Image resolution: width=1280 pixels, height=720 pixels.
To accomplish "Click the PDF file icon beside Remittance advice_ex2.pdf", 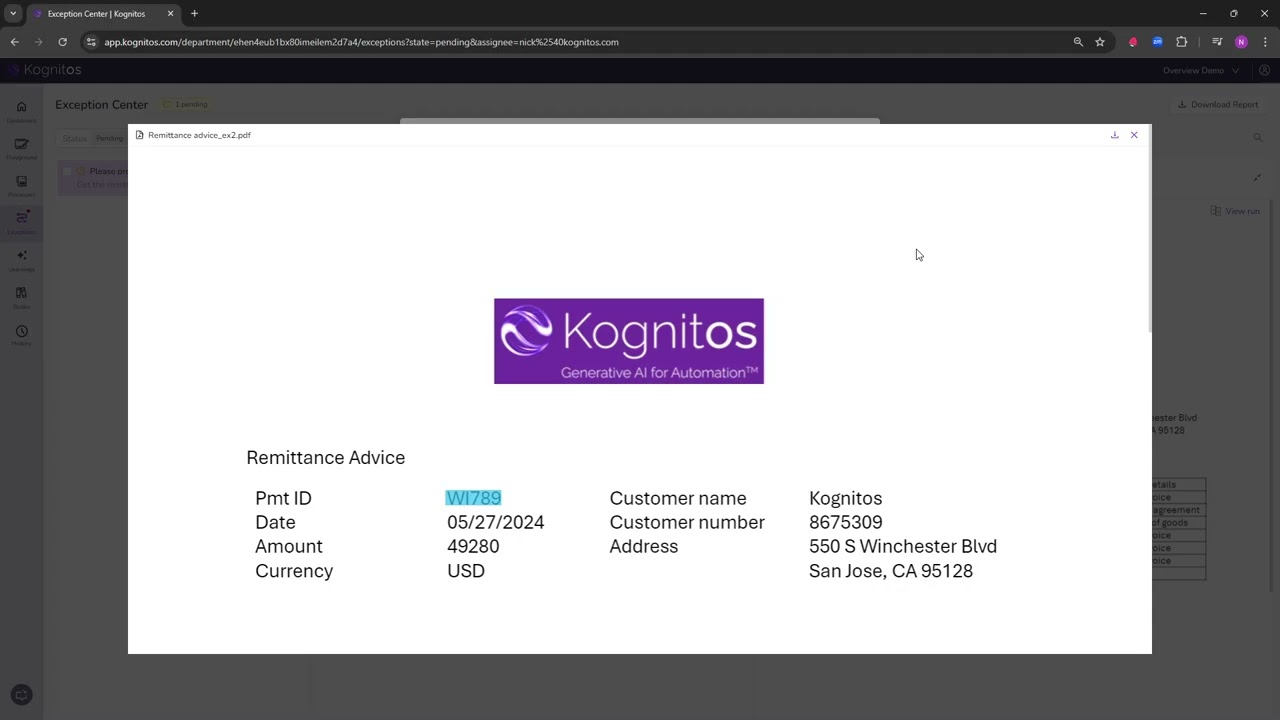I will (140, 135).
